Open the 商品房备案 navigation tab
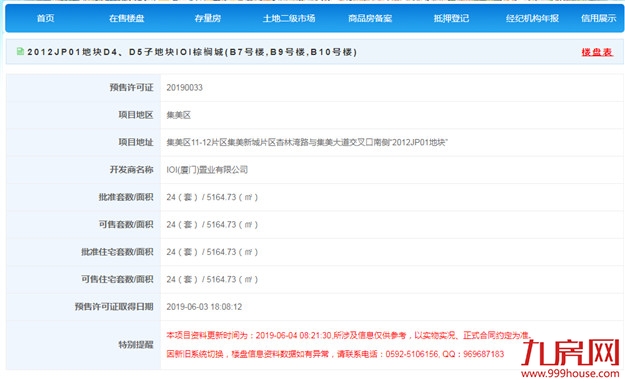625x383 pixels. click(x=370, y=18)
